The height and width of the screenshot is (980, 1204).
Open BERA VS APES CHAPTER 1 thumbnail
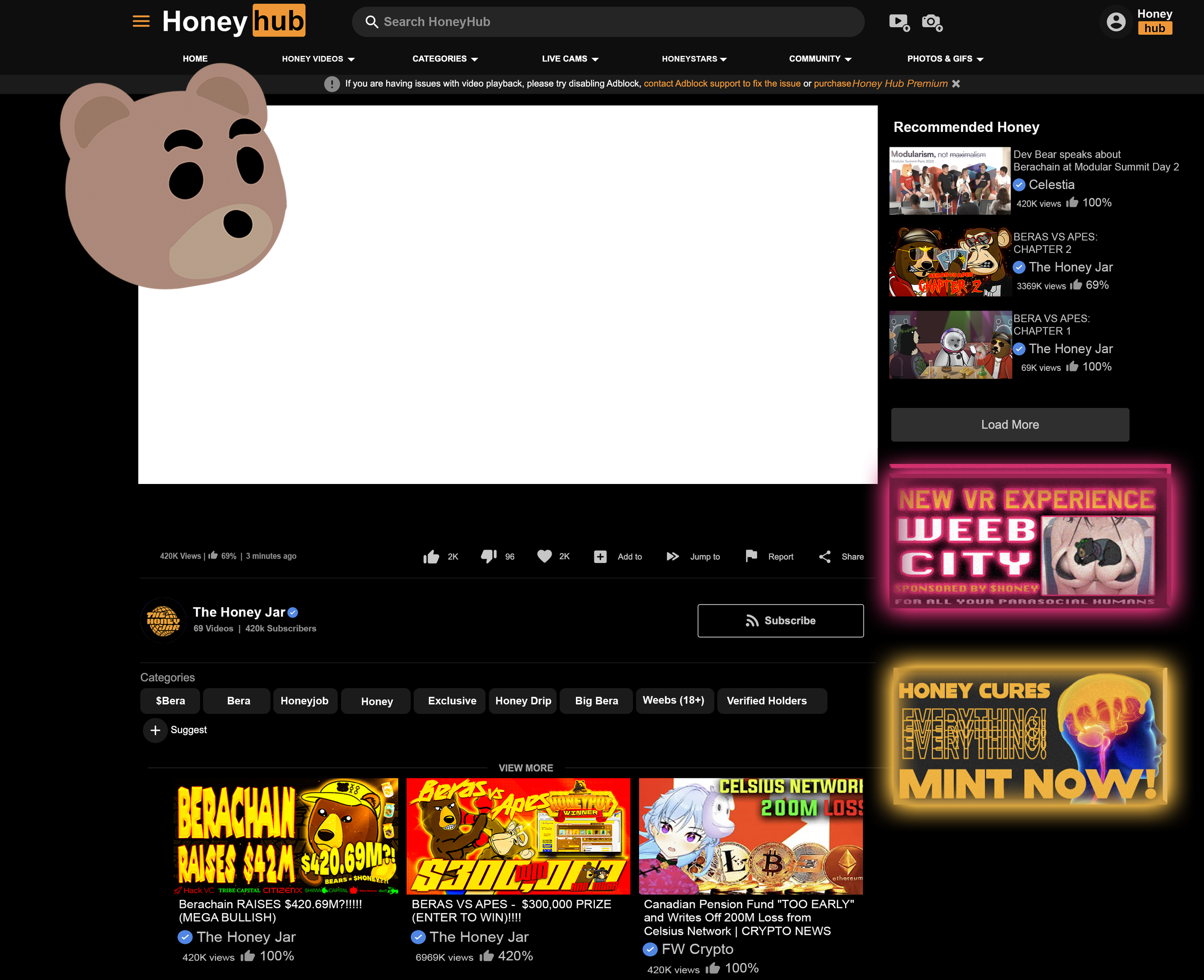pyautogui.click(x=950, y=344)
